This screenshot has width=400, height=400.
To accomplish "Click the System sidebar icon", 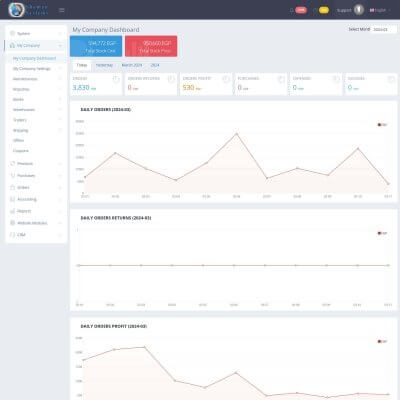I will 13,33.
